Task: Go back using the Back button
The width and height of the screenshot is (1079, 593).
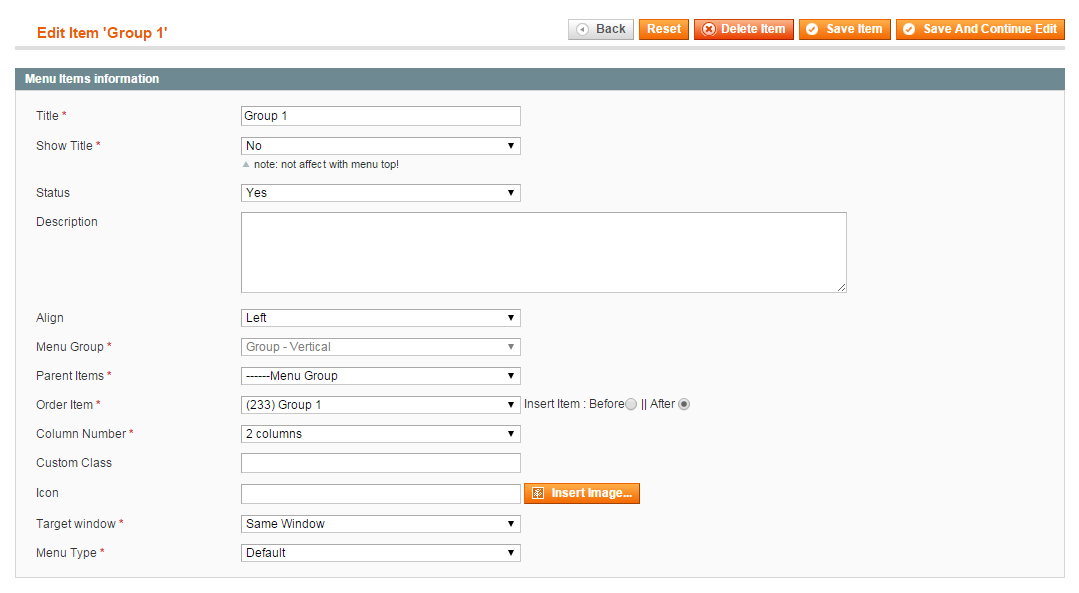Action: 601,29
